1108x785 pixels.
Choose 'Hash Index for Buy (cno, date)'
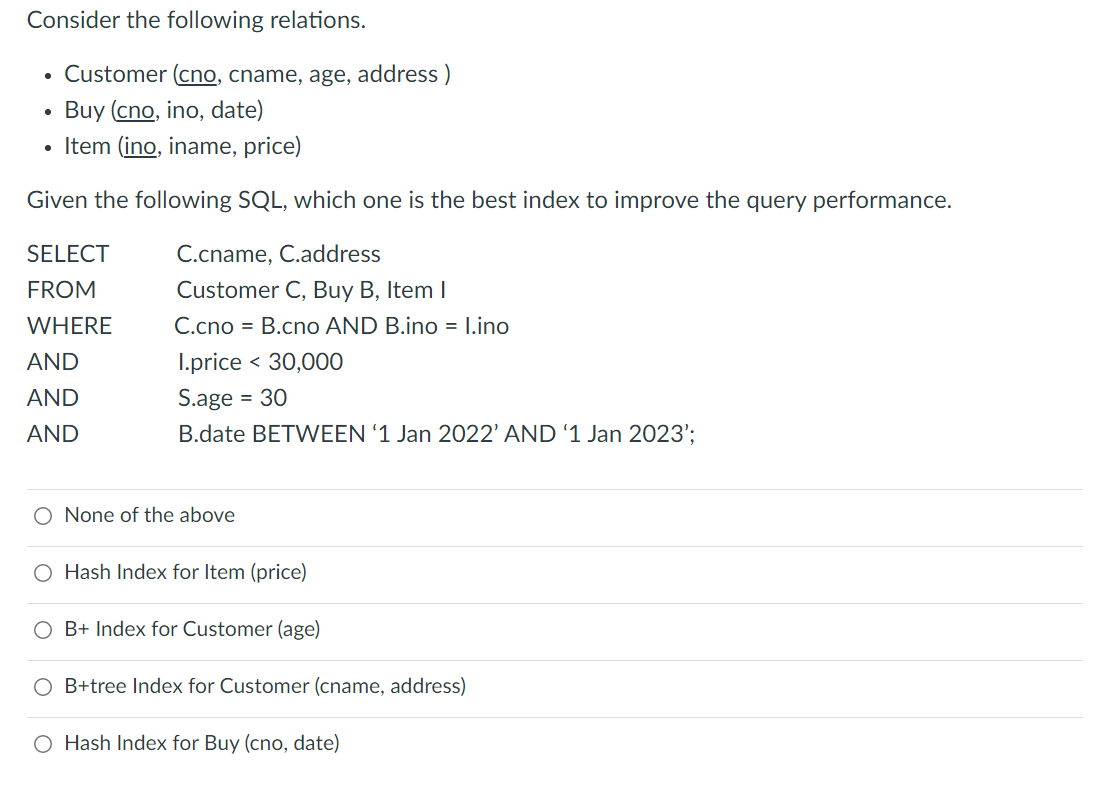pyautogui.click(x=43, y=743)
